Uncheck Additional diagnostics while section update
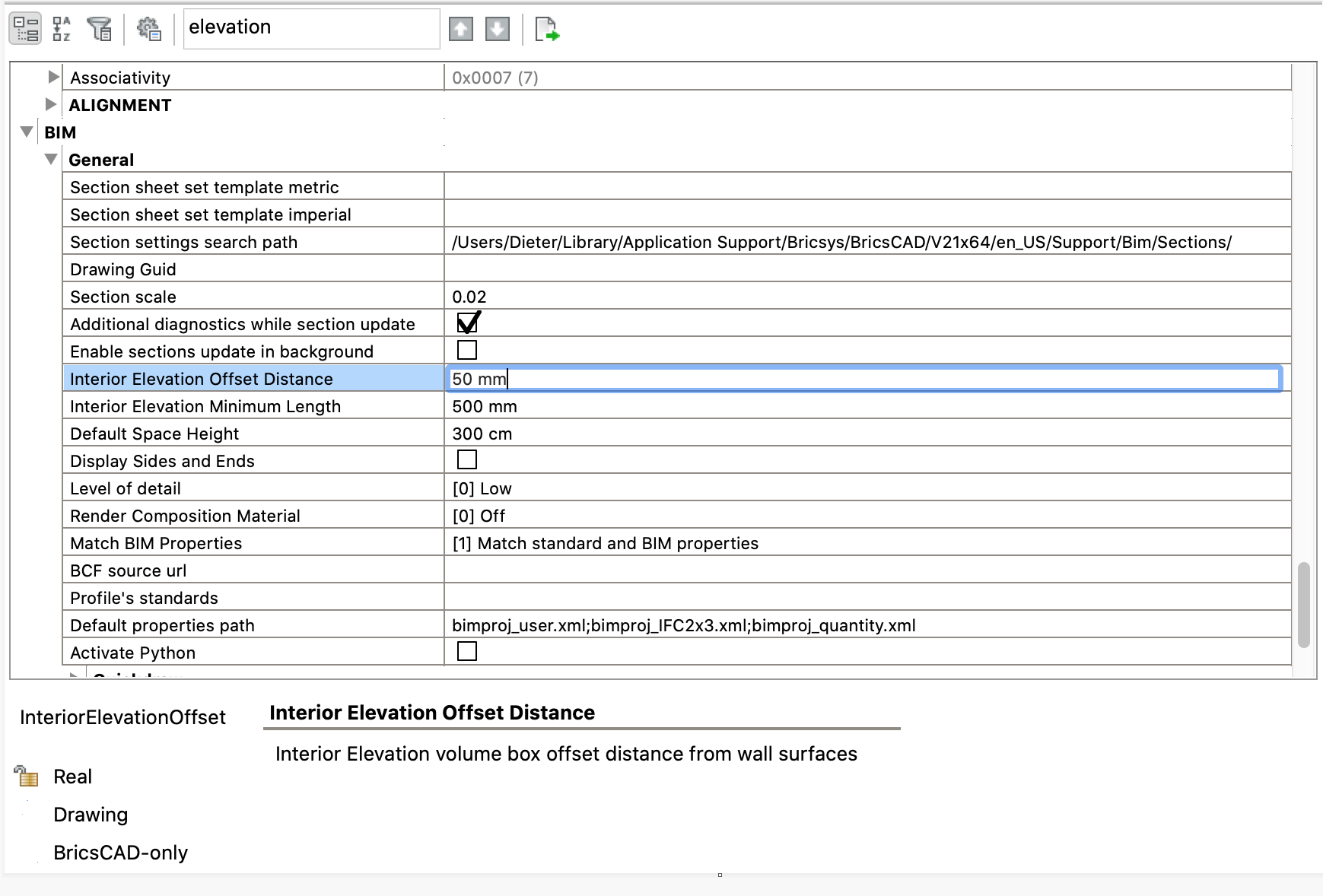This screenshot has height=896, width=1323. pyautogui.click(x=467, y=323)
